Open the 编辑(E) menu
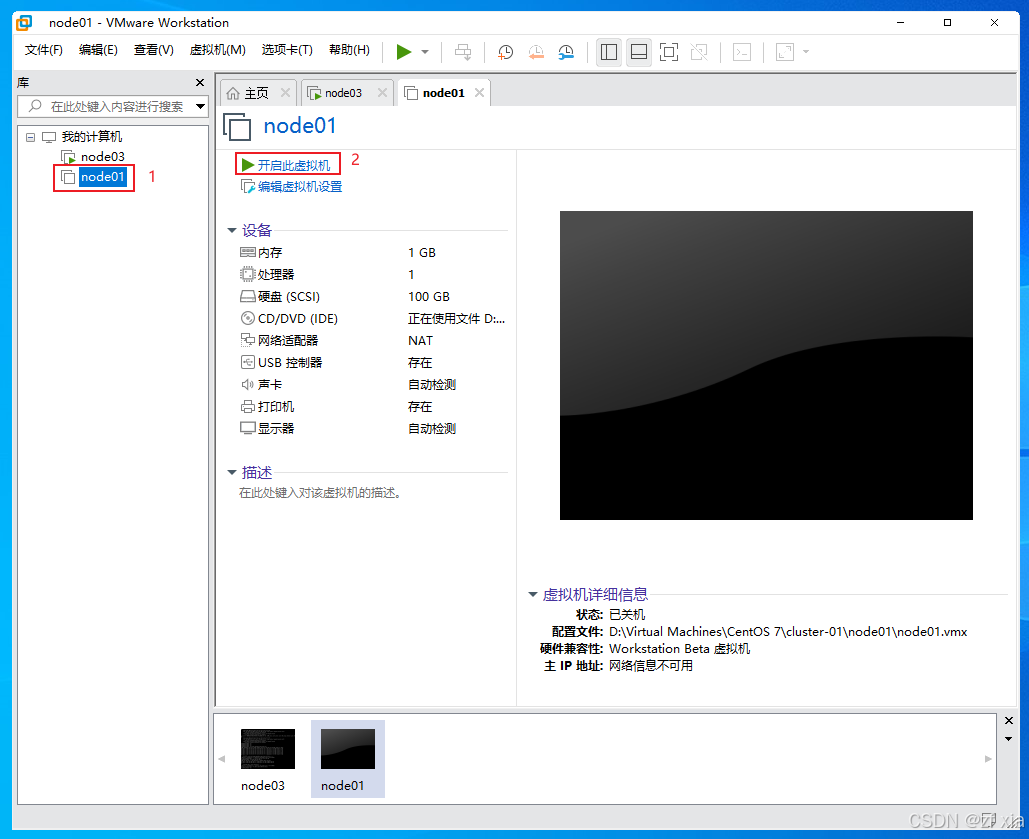 pos(98,50)
